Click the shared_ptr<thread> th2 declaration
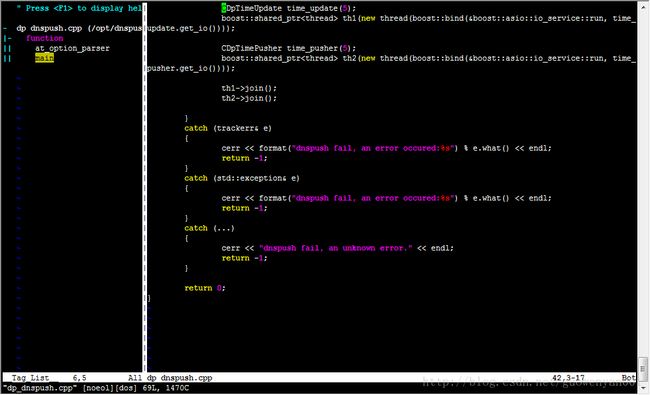This screenshot has height=395, width=650. point(429,58)
